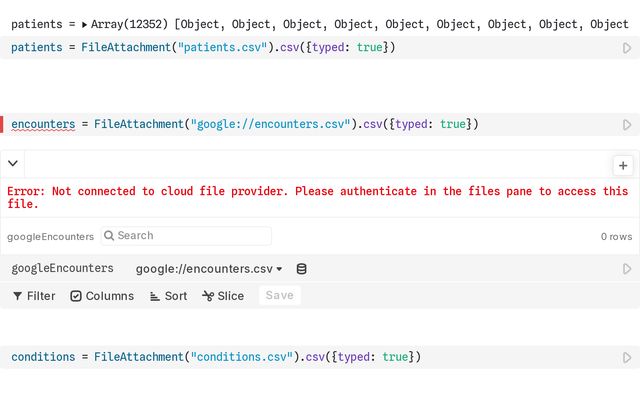This screenshot has height=400, width=640.
Task: Run the encounters cell with play icon
Action: pyautogui.click(x=627, y=125)
